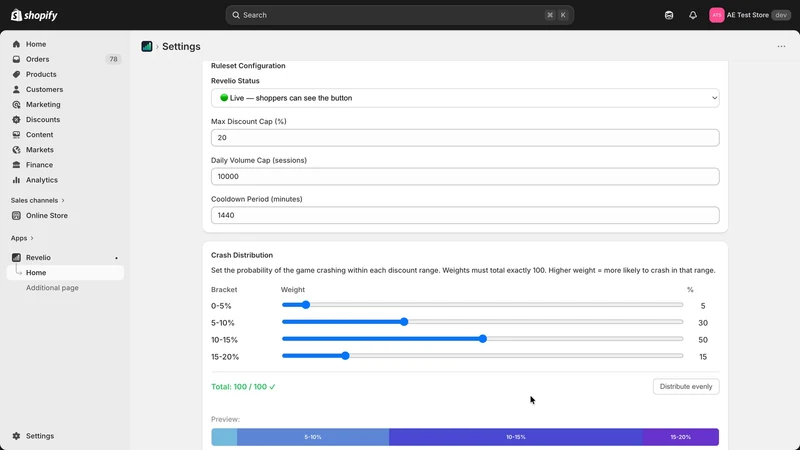Click the Marketing target icon
The image size is (800, 450).
16,105
